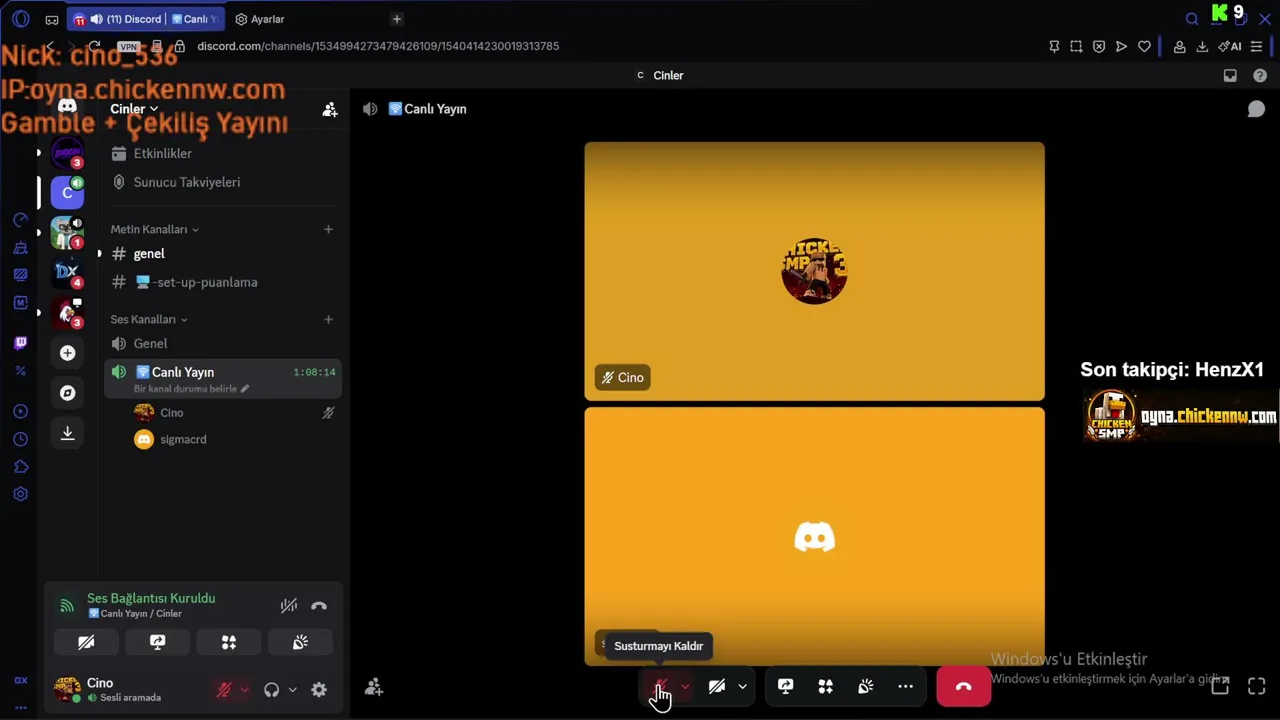This screenshot has width=1280, height=720.
Task: Open the browser AI assistant
Action: (1230, 46)
